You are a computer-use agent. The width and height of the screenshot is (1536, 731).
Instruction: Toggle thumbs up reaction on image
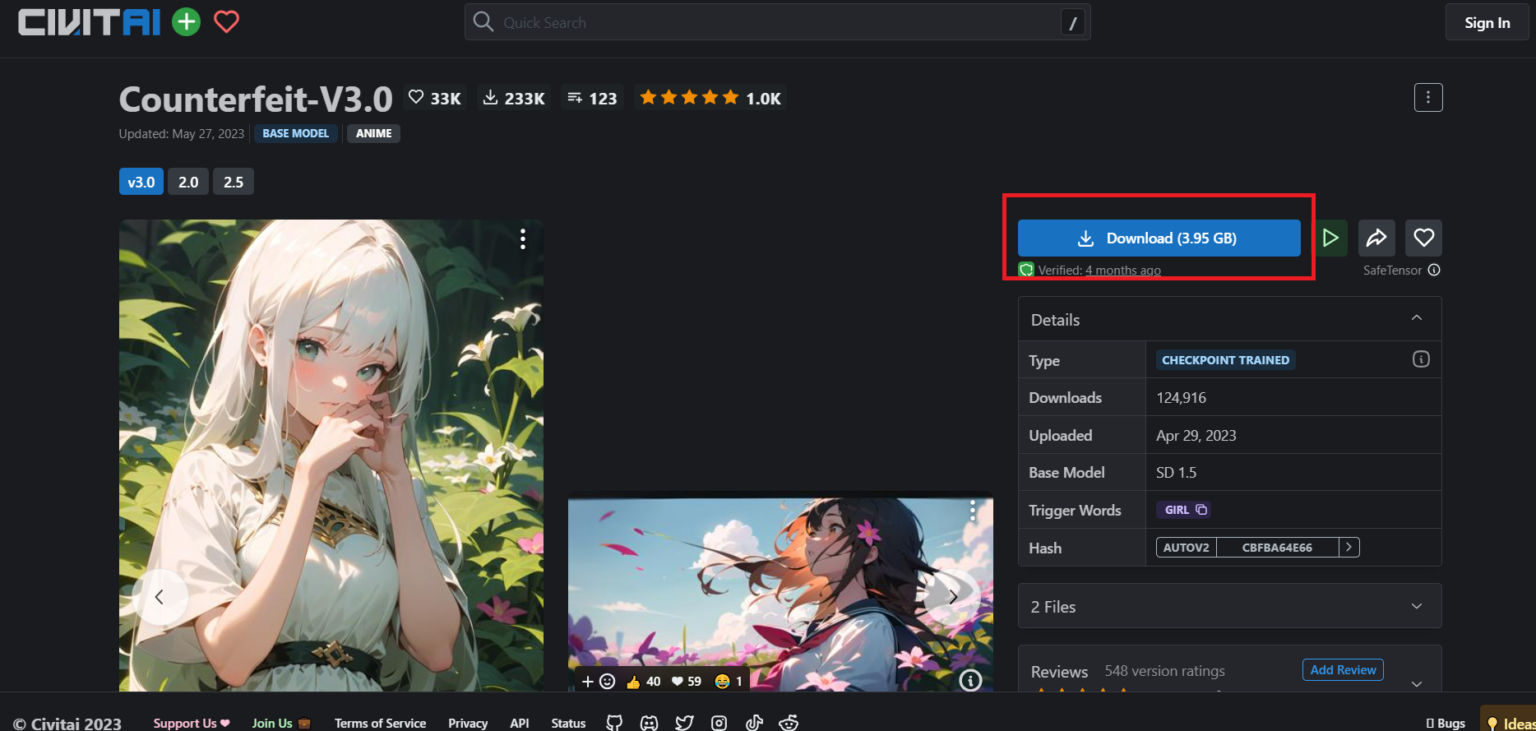pos(643,681)
